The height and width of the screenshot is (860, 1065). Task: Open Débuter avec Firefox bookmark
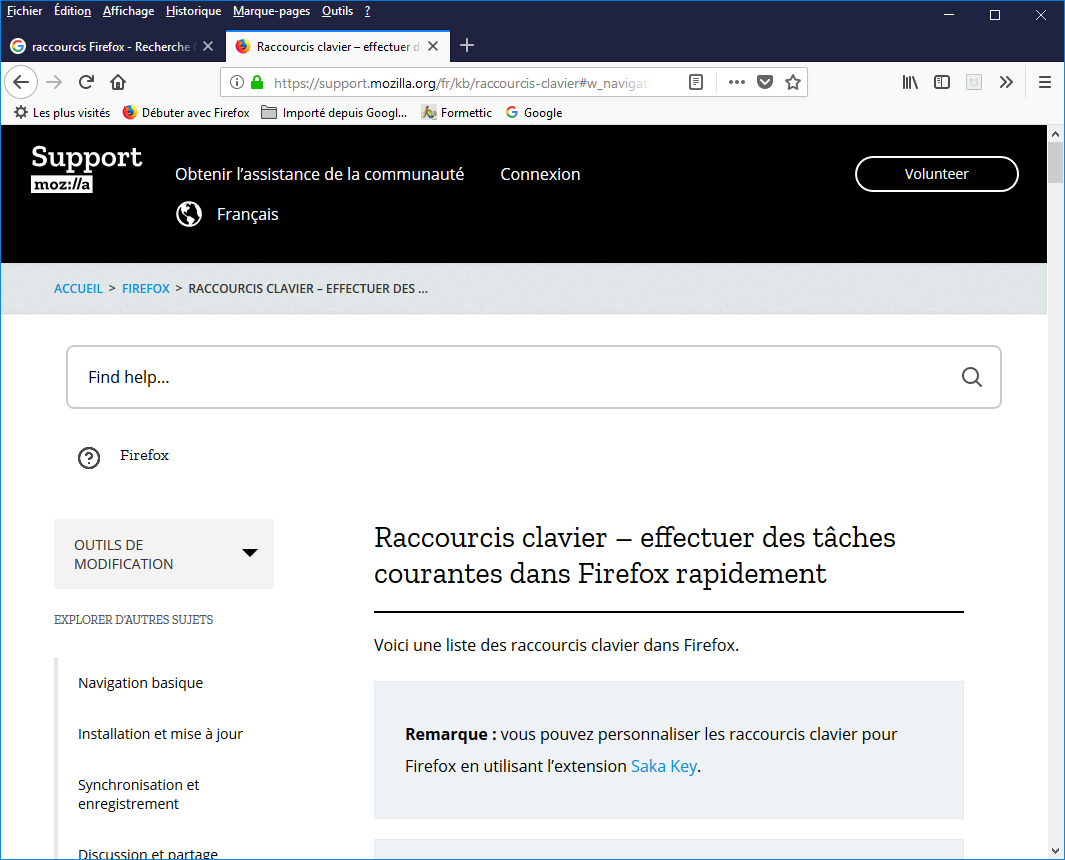click(x=186, y=113)
